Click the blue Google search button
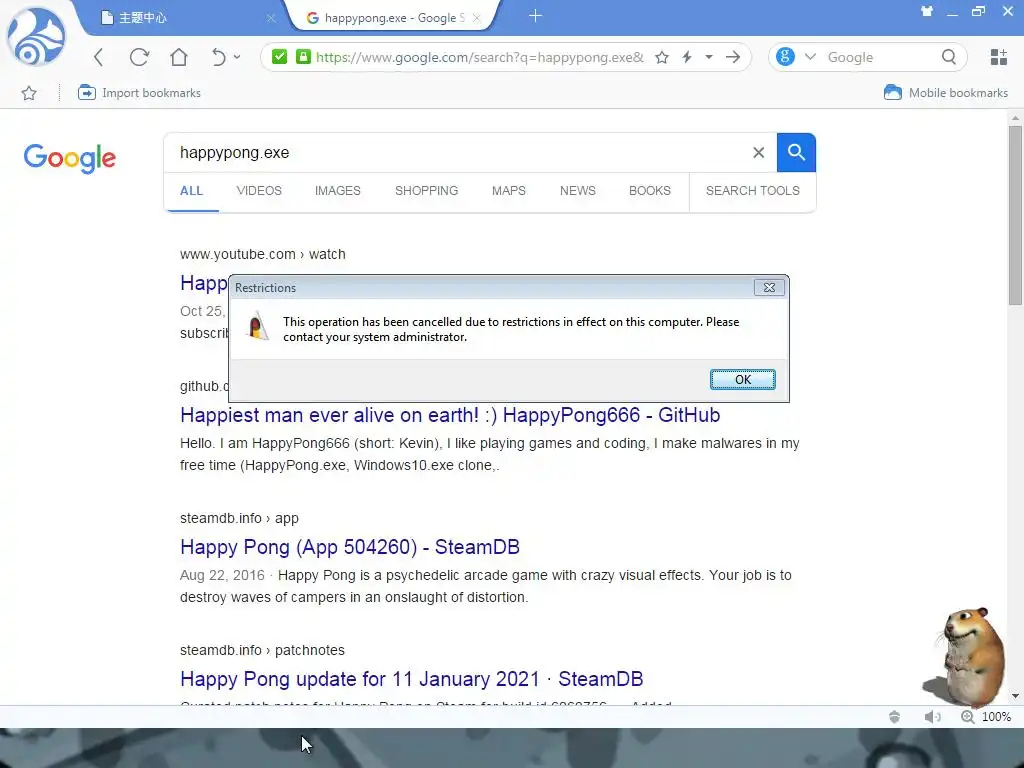Viewport: 1024px width, 768px height. (796, 153)
